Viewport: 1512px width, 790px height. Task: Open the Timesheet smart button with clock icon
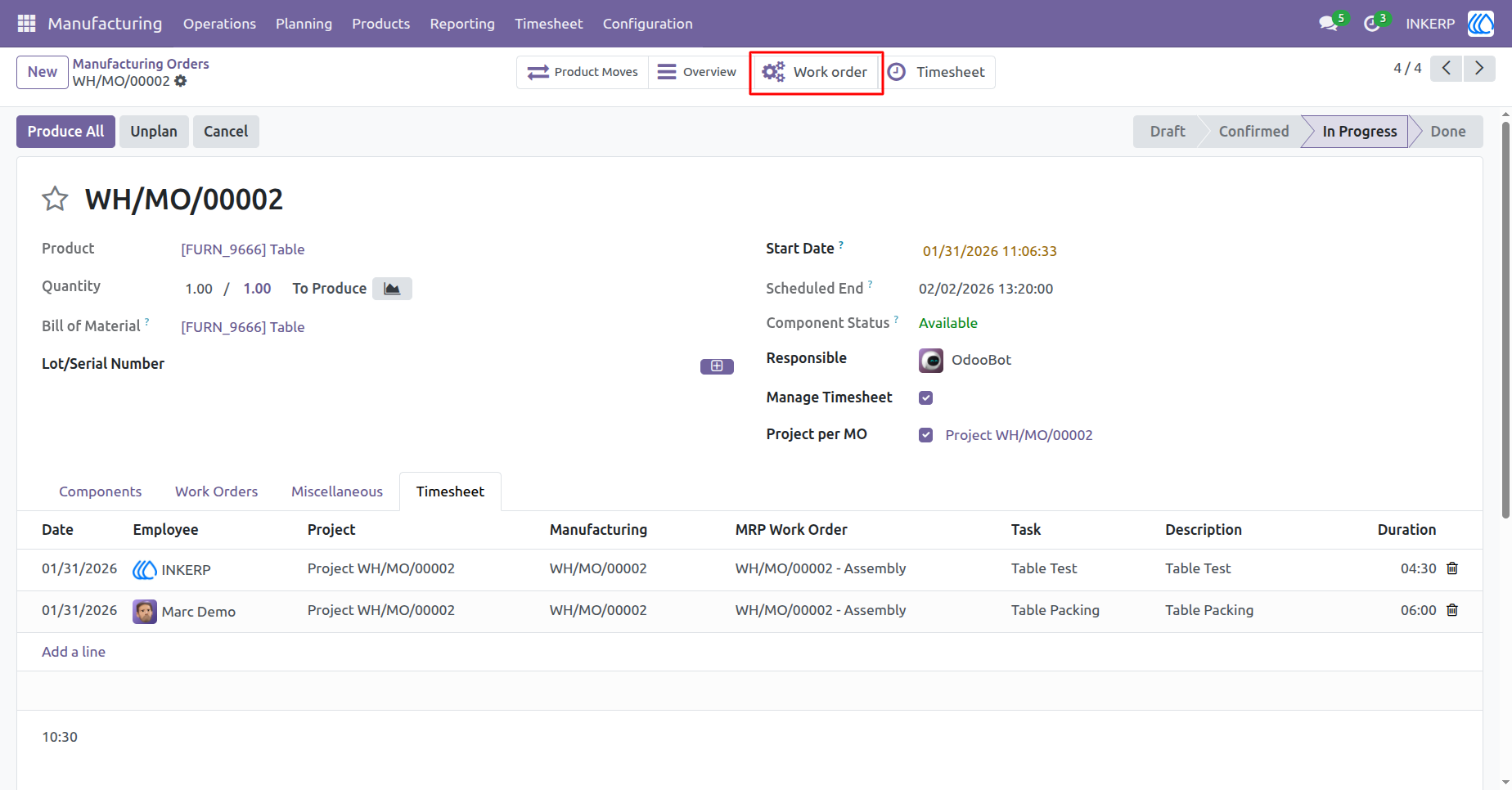pos(937,72)
